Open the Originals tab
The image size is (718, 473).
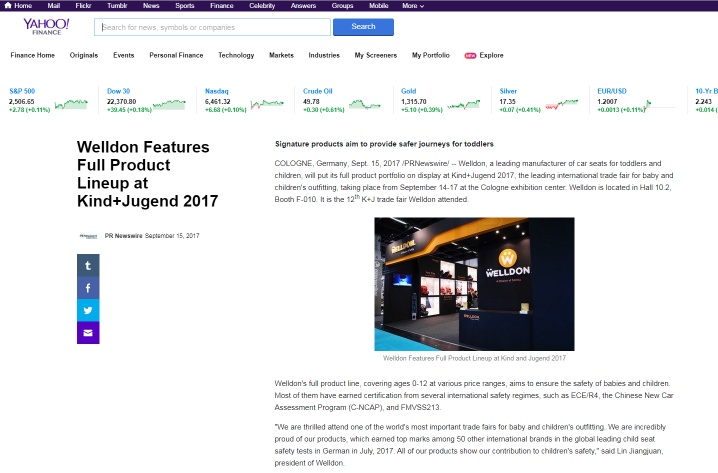84,55
